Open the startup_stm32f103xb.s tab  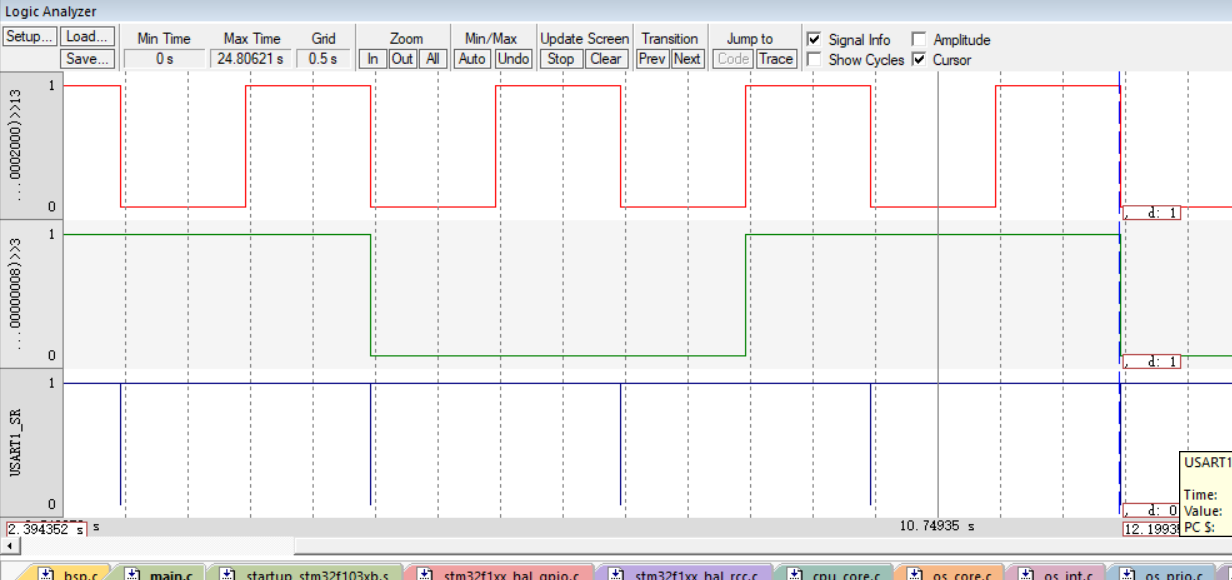click(304, 574)
